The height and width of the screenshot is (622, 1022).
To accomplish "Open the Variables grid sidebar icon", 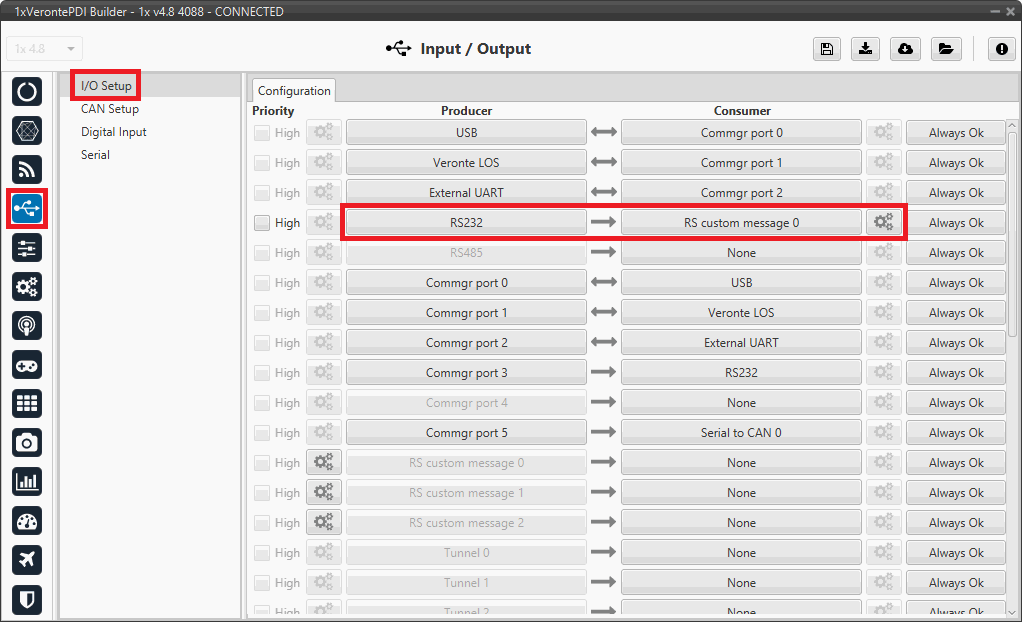I will [x=27, y=404].
